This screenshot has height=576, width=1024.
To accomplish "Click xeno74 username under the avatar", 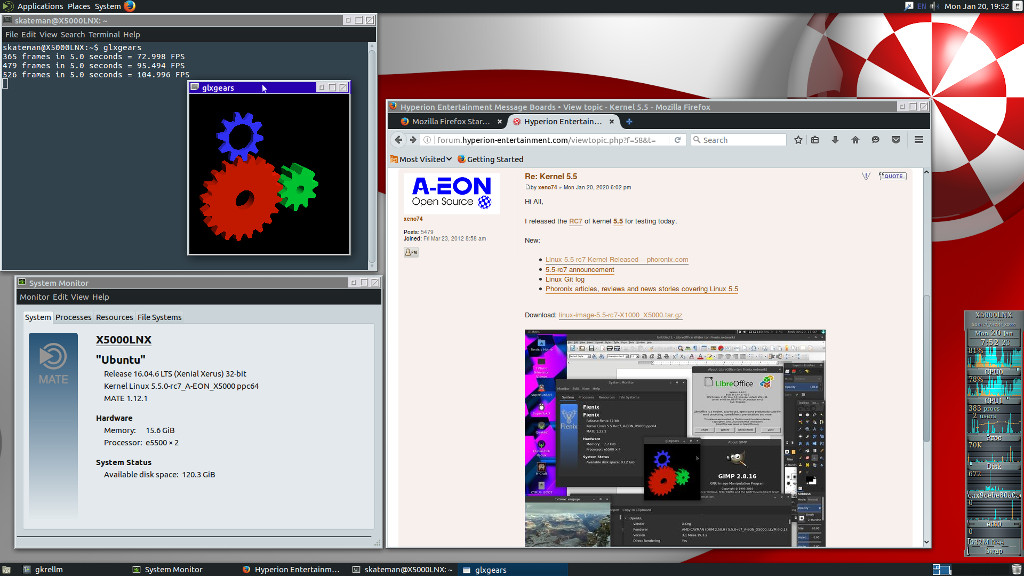I will (413, 219).
